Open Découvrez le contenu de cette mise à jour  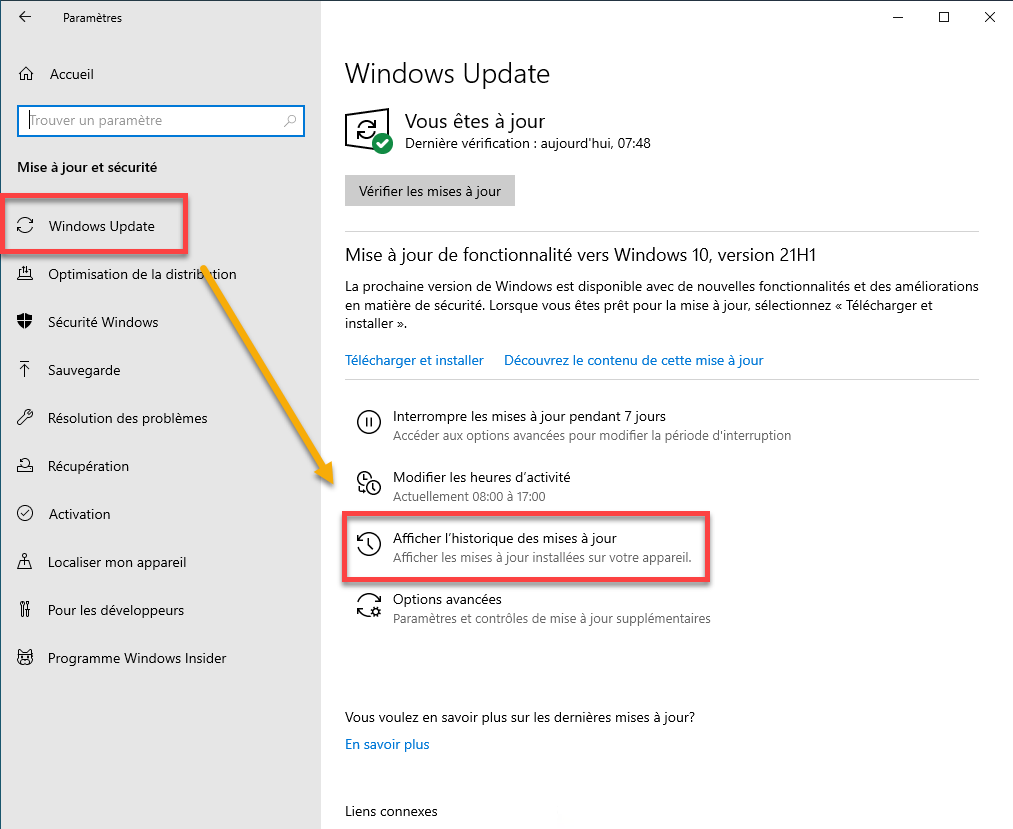(634, 360)
